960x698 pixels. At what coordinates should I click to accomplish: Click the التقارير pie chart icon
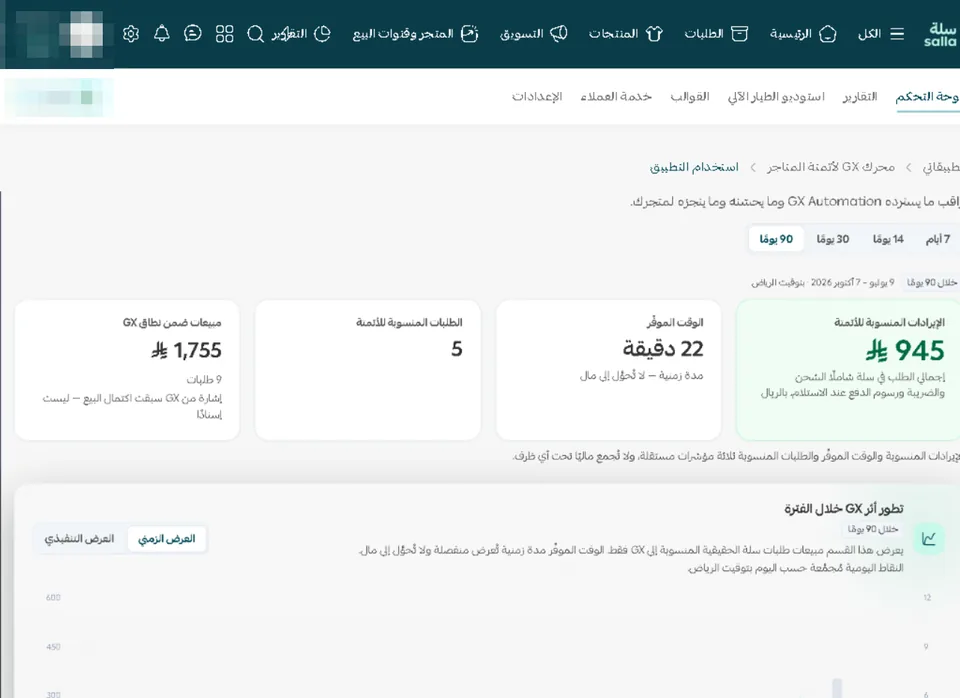pos(323,34)
